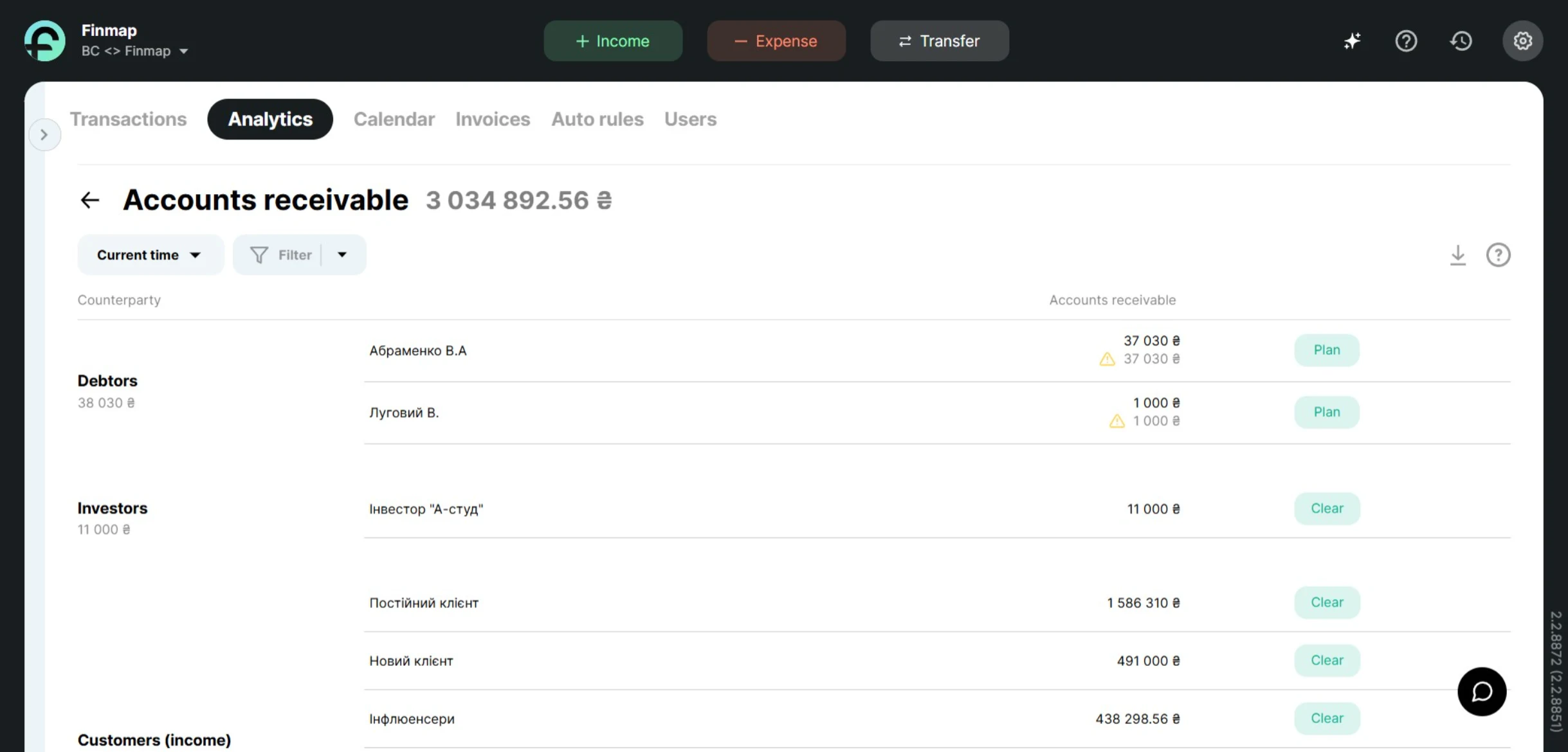Click the help circle near the download icon

[x=1499, y=255]
